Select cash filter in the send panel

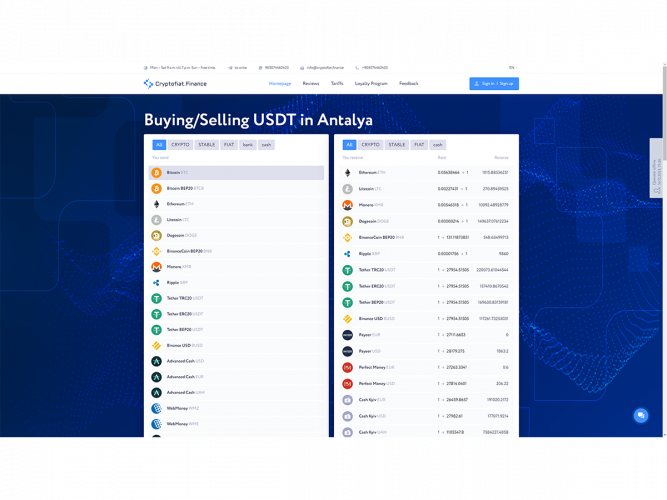point(266,145)
